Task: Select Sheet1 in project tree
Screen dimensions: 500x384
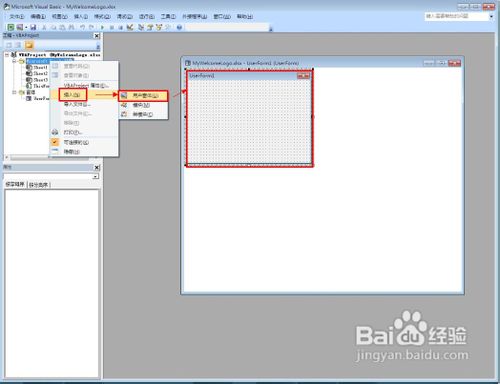Action: [37, 67]
